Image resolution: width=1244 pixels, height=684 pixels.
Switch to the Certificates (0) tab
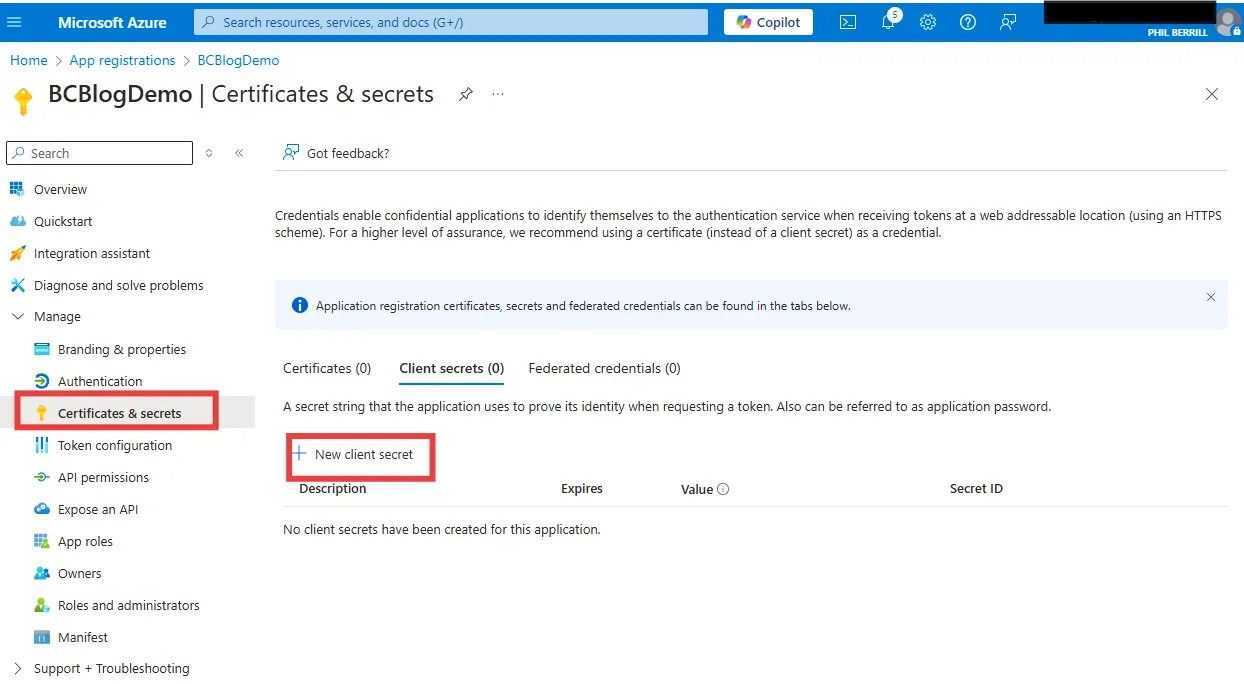click(x=327, y=368)
